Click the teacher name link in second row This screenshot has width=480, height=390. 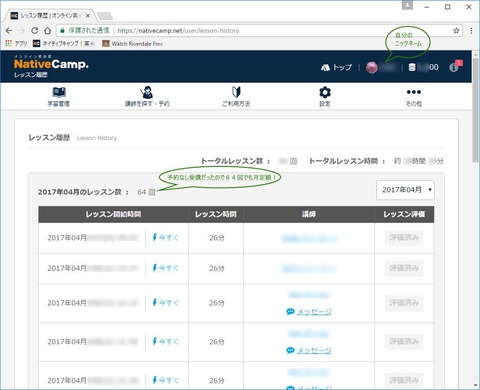tap(309, 269)
